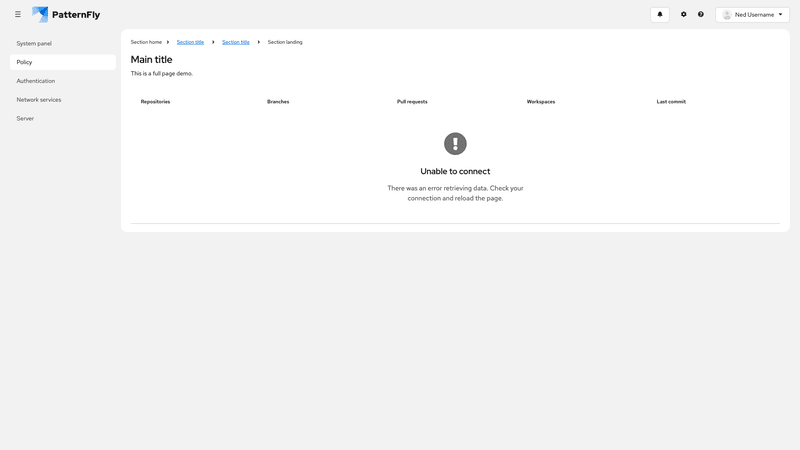The image size is (800, 450).
Task: Open the settings gear icon
Action: click(684, 15)
